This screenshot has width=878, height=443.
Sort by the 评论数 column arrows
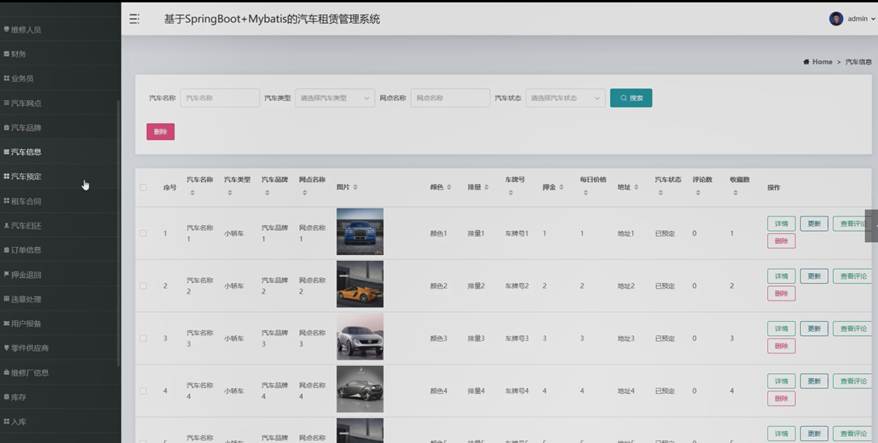698,193
